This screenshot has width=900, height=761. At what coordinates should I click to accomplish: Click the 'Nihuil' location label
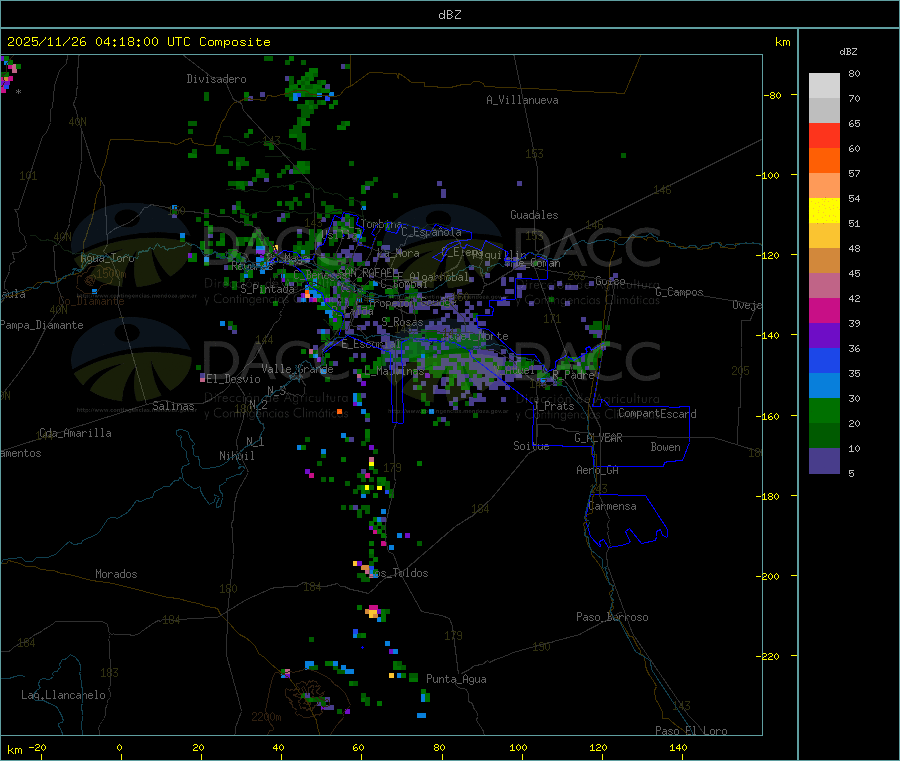click(x=237, y=456)
